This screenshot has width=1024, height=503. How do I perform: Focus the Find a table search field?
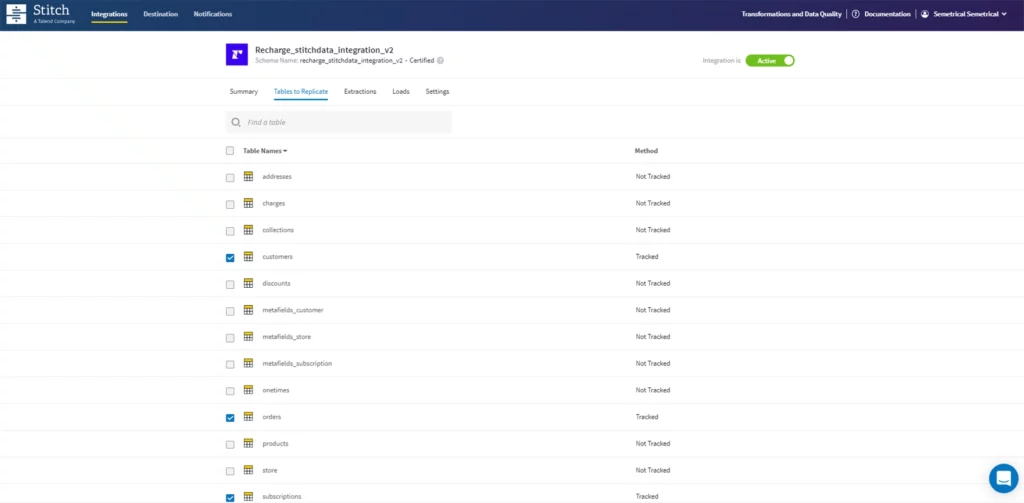tap(345, 122)
